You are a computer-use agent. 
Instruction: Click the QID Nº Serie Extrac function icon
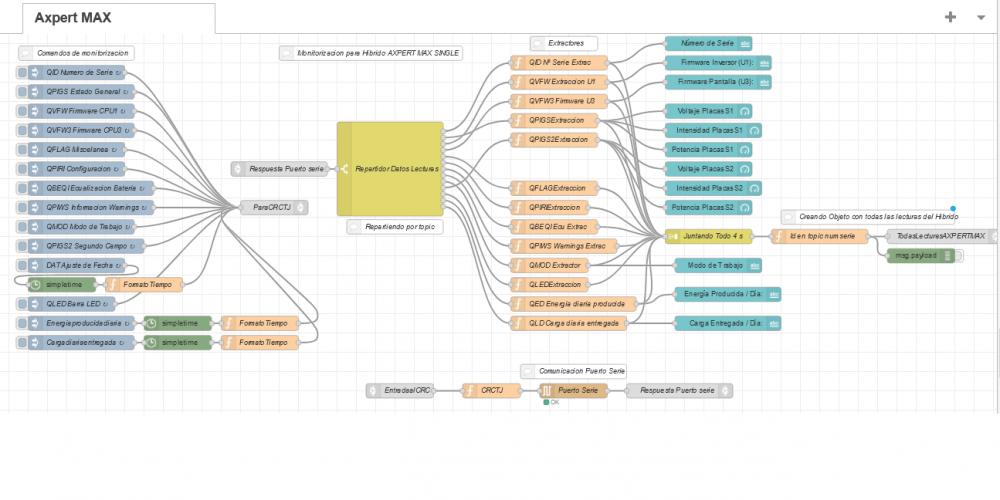coord(518,63)
